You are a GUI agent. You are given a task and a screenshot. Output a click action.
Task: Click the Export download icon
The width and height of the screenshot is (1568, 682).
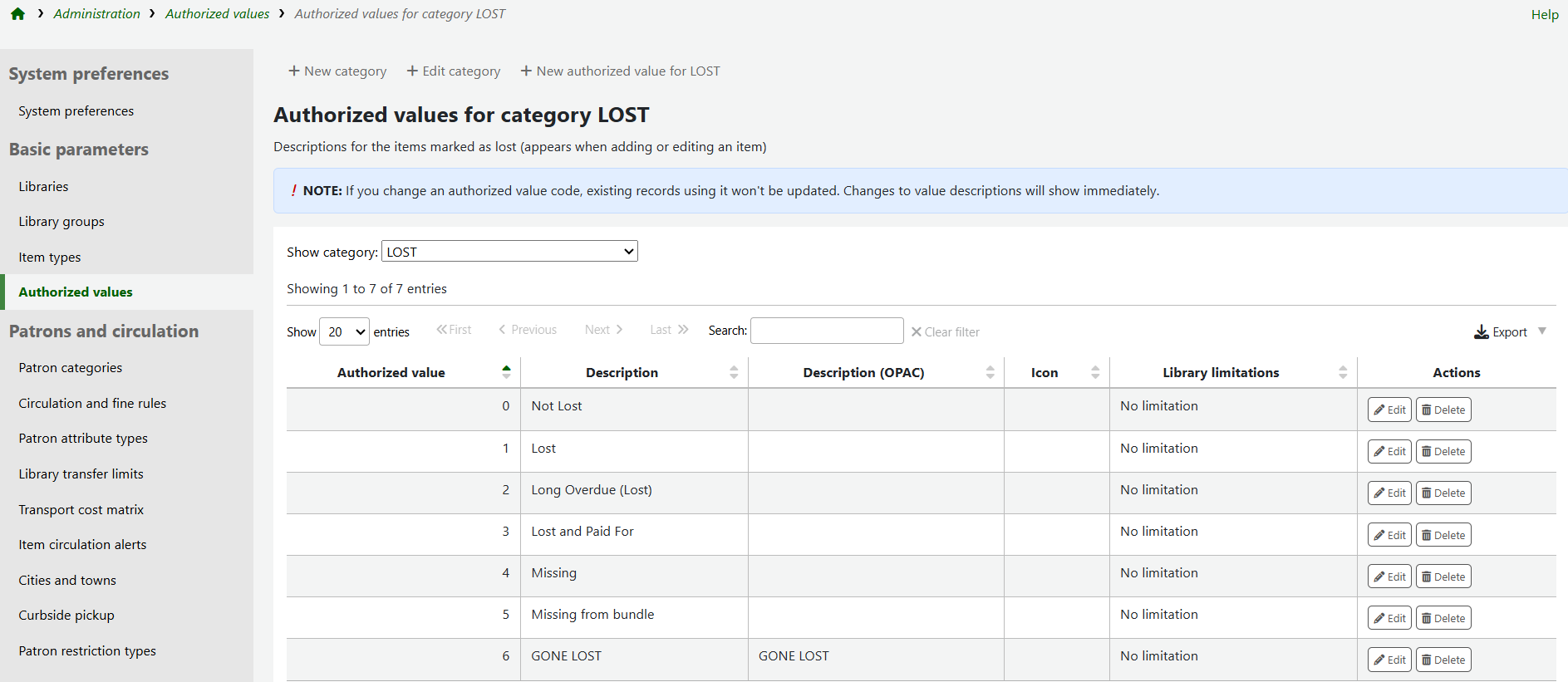coord(1481,332)
